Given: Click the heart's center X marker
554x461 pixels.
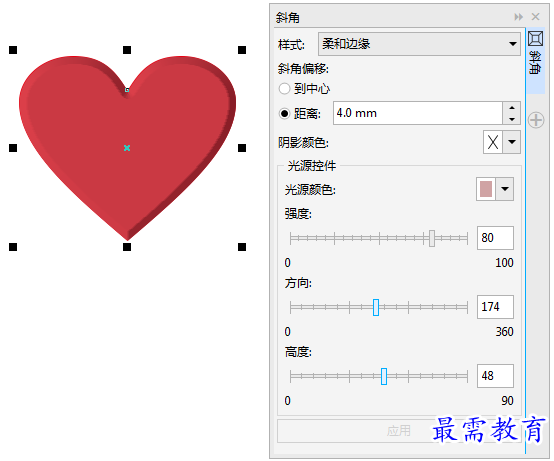Looking at the screenshot, I should (x=127, y=148).
